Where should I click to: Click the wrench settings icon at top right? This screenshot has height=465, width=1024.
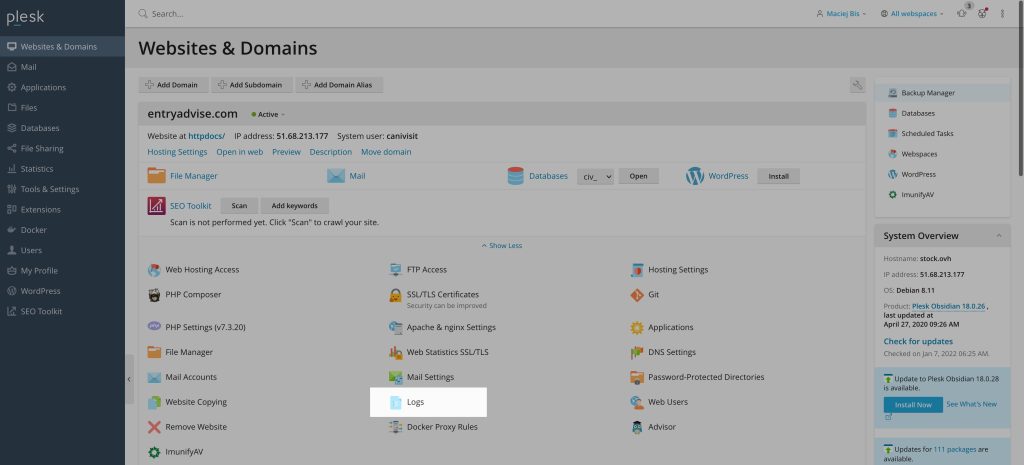tap(857, 85)
